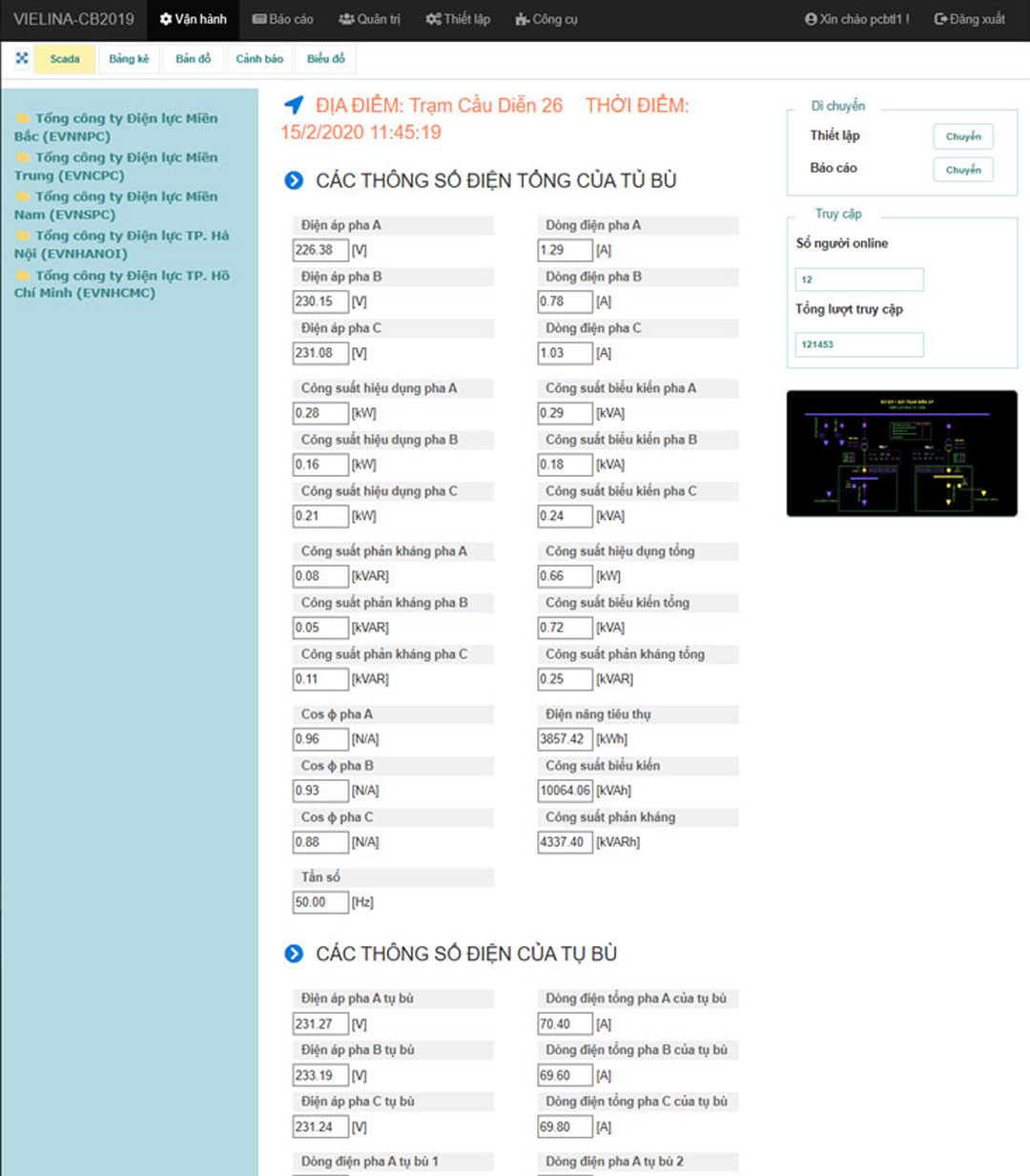Viewport: 1030px width, 1176px height.
Task: Click Công suất biểu kiến tổng field
Action: pos(566,628)
